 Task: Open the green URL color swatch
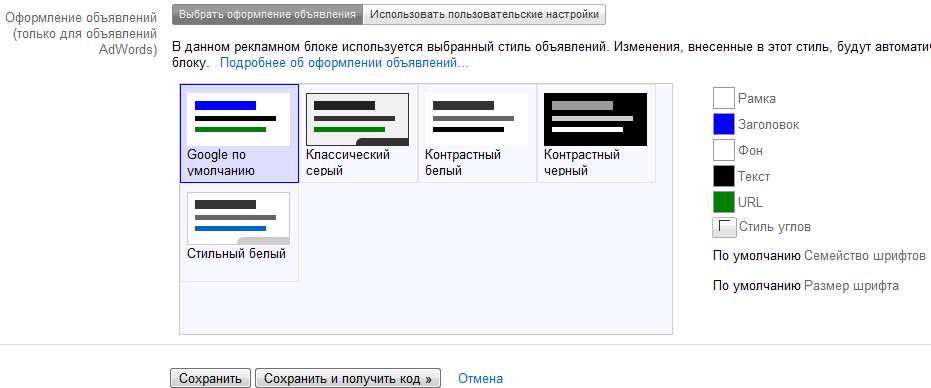(724, 202)
